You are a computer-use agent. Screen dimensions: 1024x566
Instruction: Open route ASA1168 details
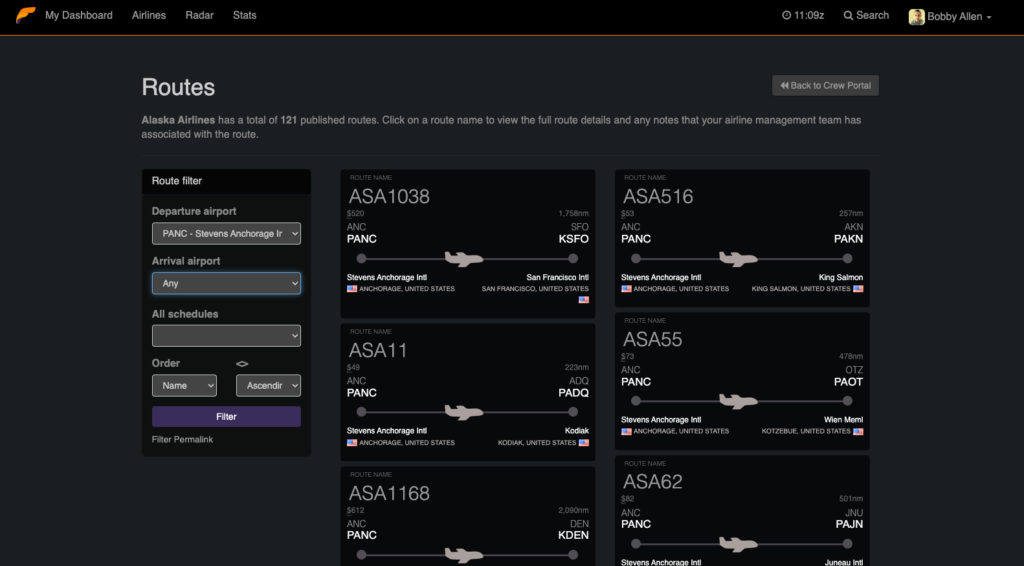(389, 494)
